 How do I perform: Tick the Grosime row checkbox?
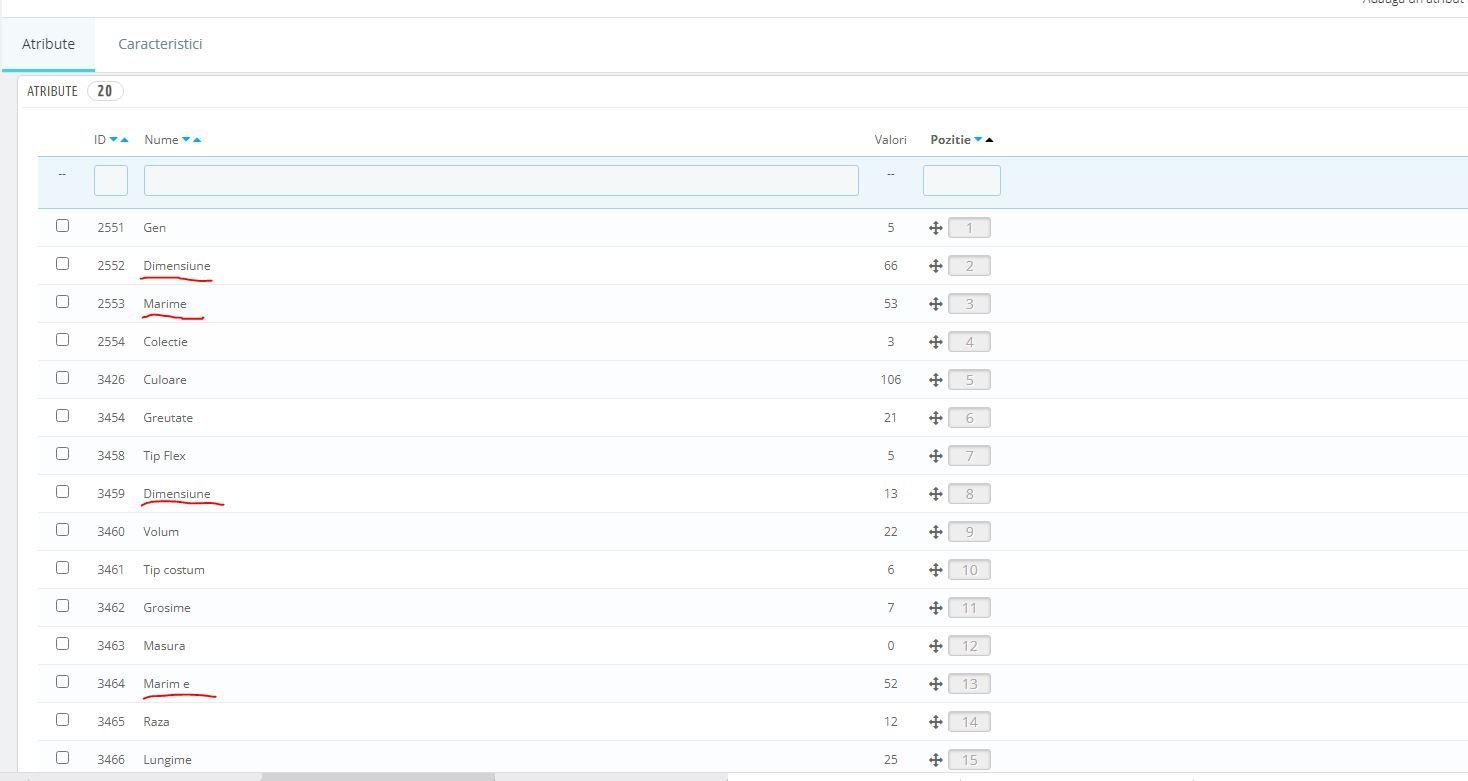click(62, 606)
